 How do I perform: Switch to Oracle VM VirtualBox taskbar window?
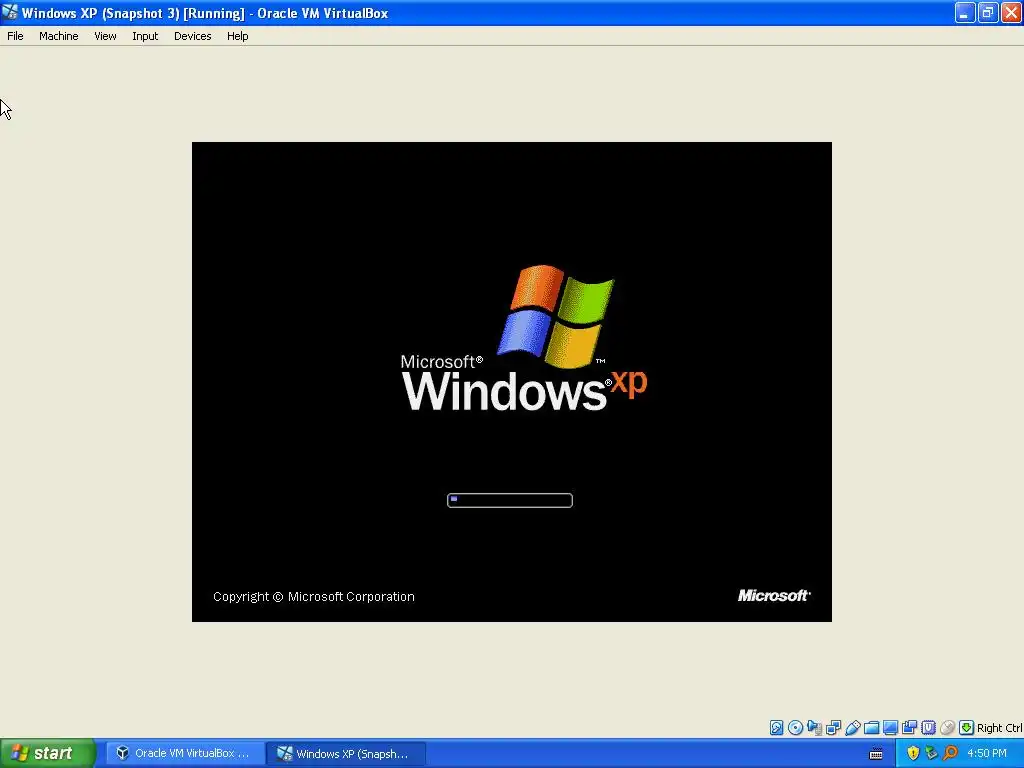coord(185,753)
